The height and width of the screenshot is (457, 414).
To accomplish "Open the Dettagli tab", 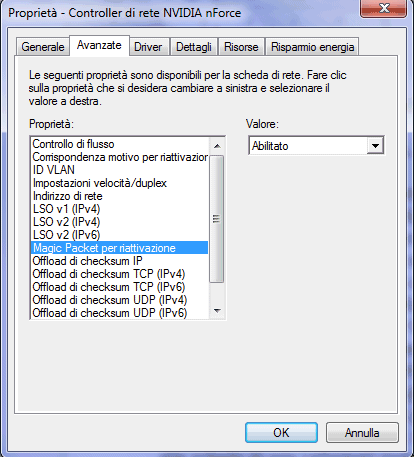I will (194, 47).
